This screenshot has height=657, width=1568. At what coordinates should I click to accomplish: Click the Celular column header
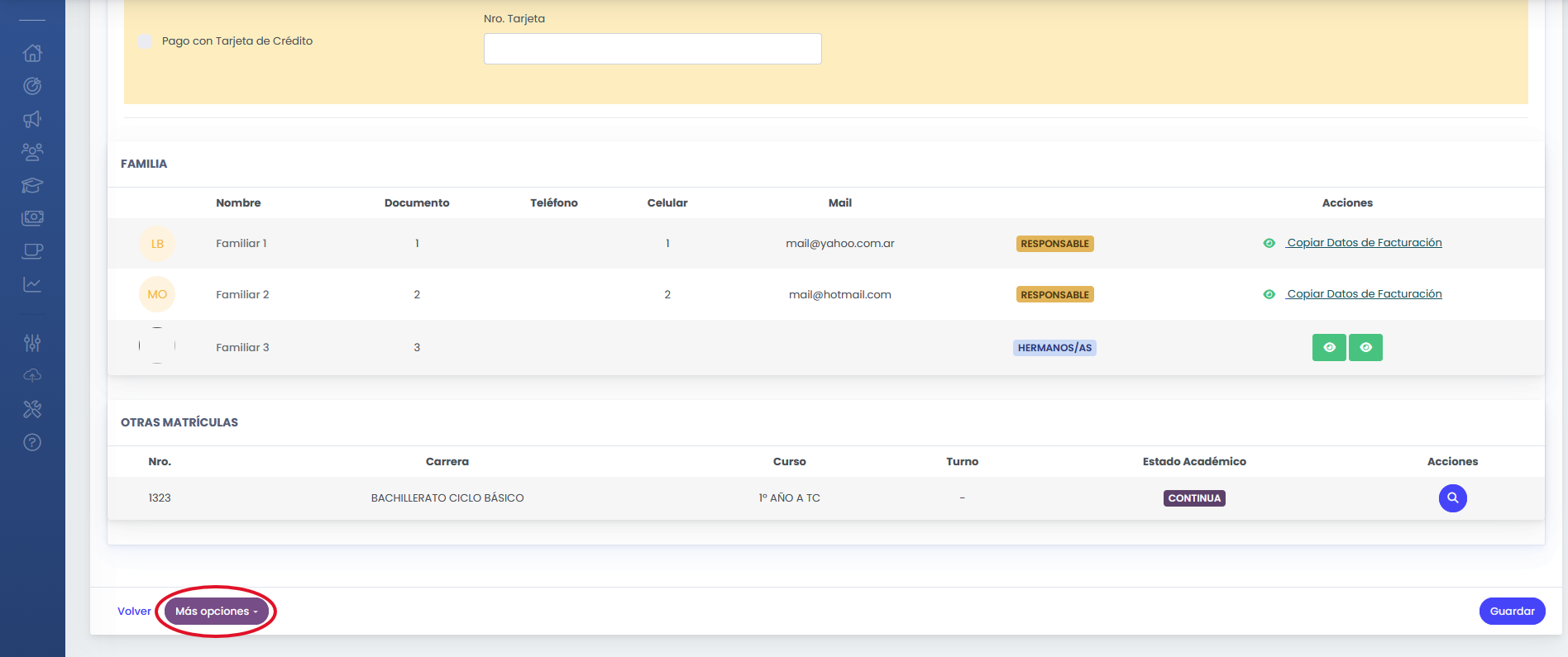667,203
